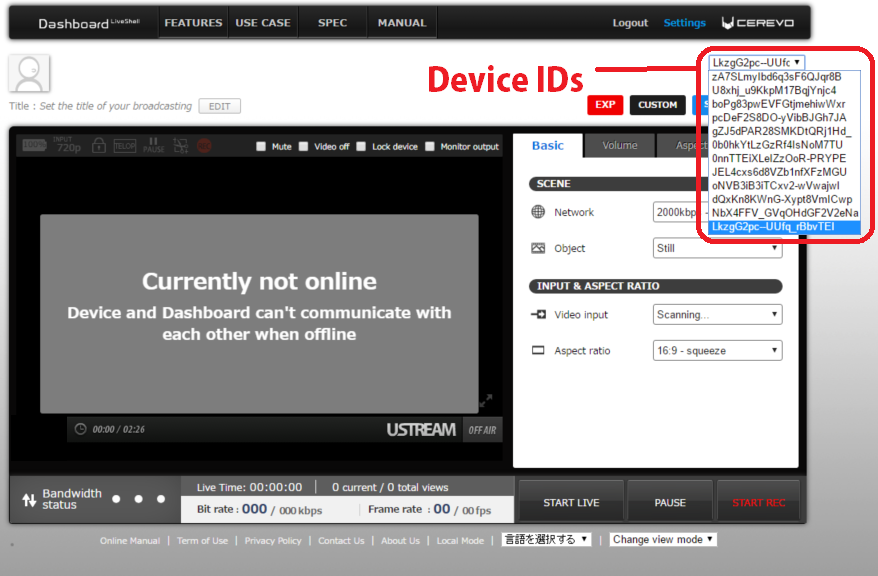Click the user profile avatar
The height and width of the screenshot is (576, 878).
tap(29, 73)
